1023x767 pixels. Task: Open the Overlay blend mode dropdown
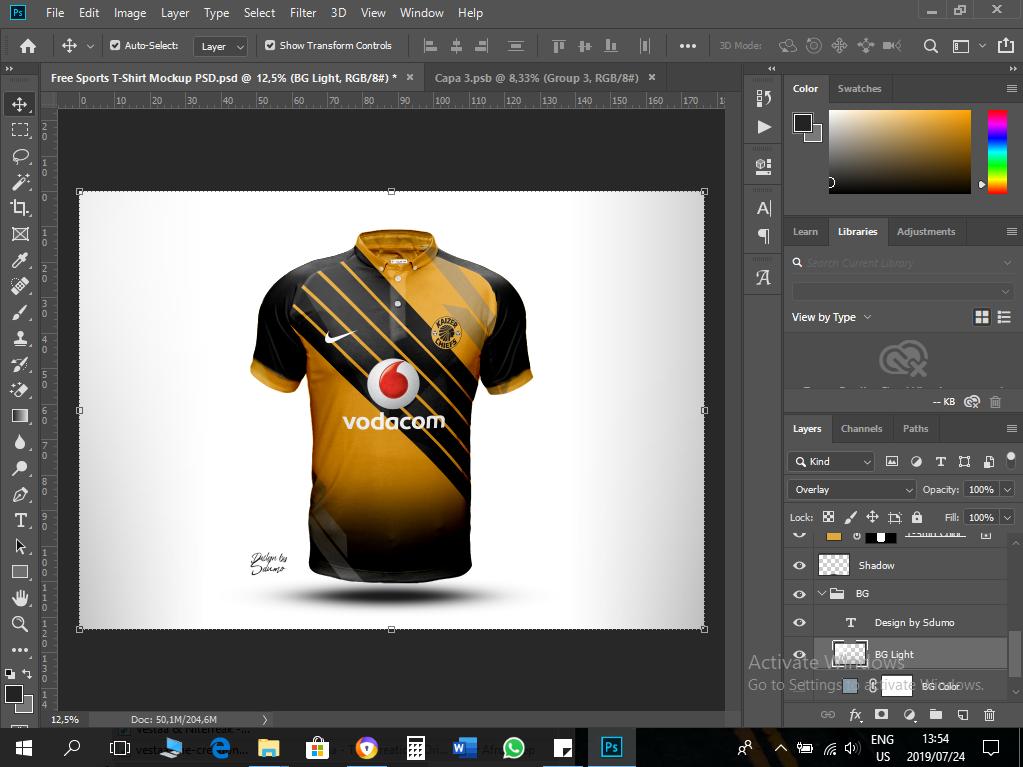click(x=852, y=489)
